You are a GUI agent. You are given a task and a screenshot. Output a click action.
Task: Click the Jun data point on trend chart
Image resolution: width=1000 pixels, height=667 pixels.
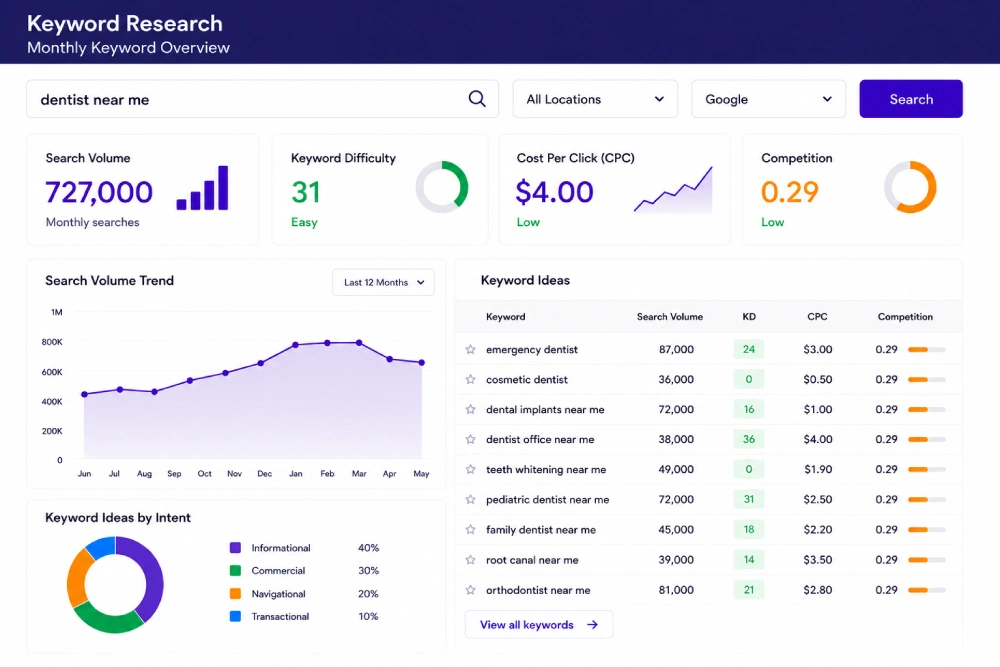coord(84,394)
